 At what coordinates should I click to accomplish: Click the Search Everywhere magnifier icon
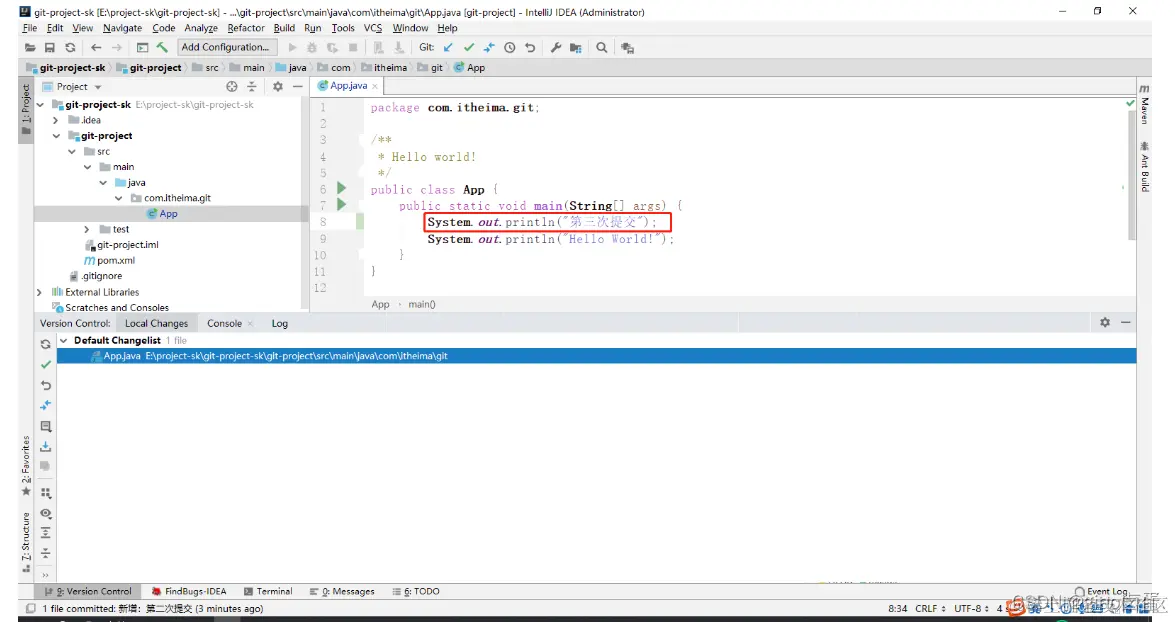[602, 47]
